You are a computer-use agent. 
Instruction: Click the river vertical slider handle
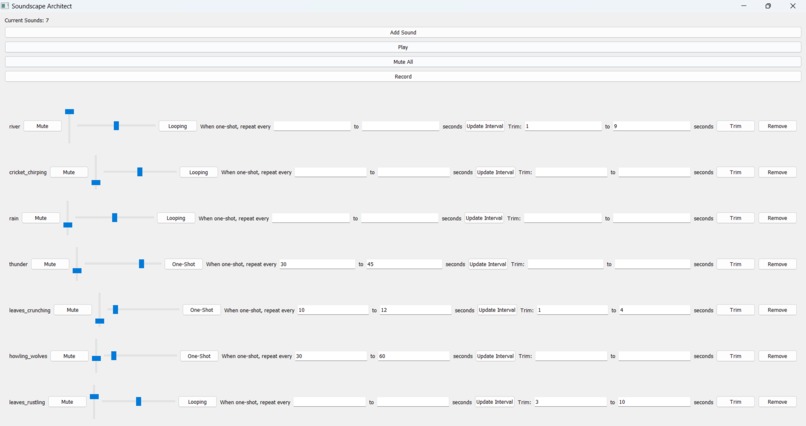(69, 112)
